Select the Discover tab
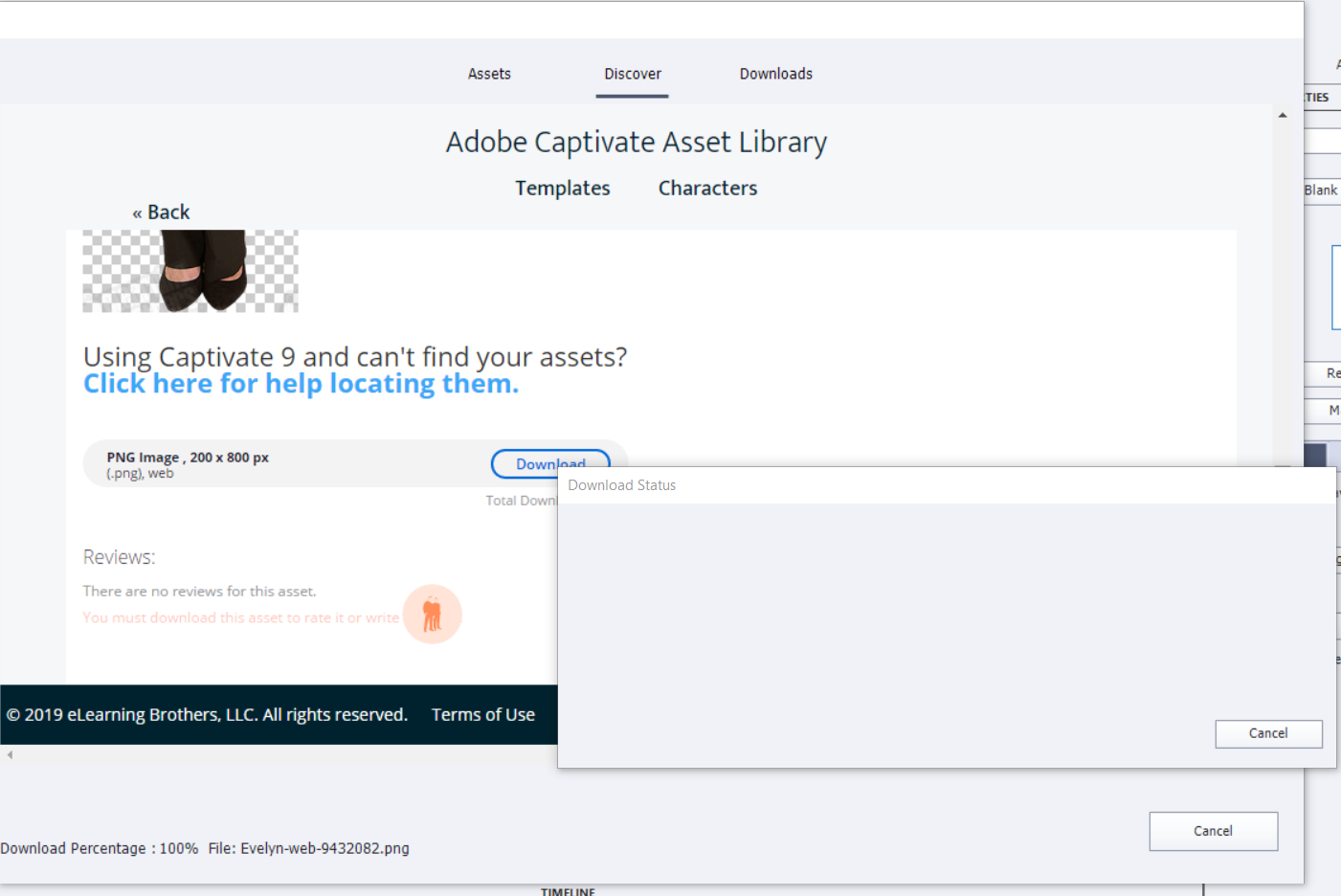The image size is (1341, 896). coord(633,74)
